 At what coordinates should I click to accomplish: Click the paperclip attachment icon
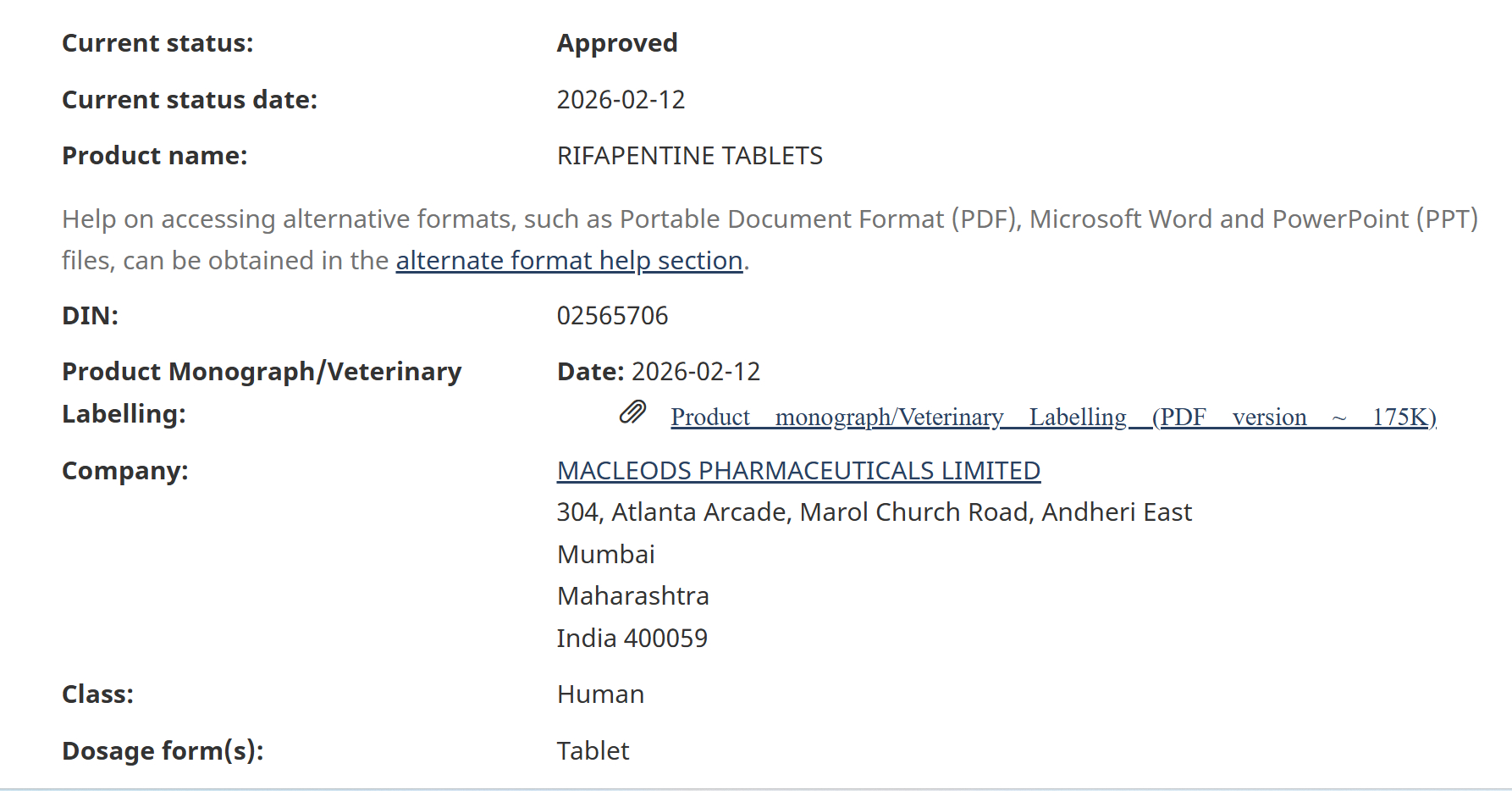pyautogui.click(x=632, y=412)
